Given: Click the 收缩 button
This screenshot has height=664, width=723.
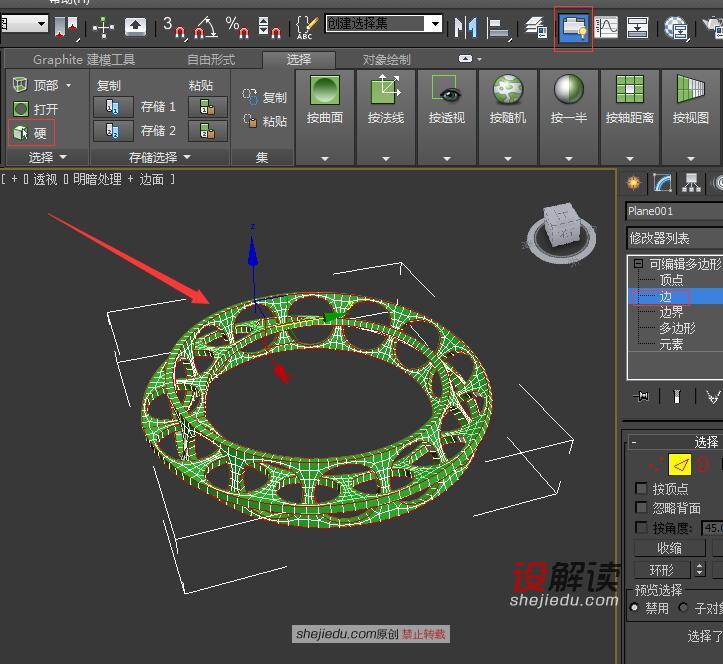Looking at the screenshot, I should (x=670, y=548).
